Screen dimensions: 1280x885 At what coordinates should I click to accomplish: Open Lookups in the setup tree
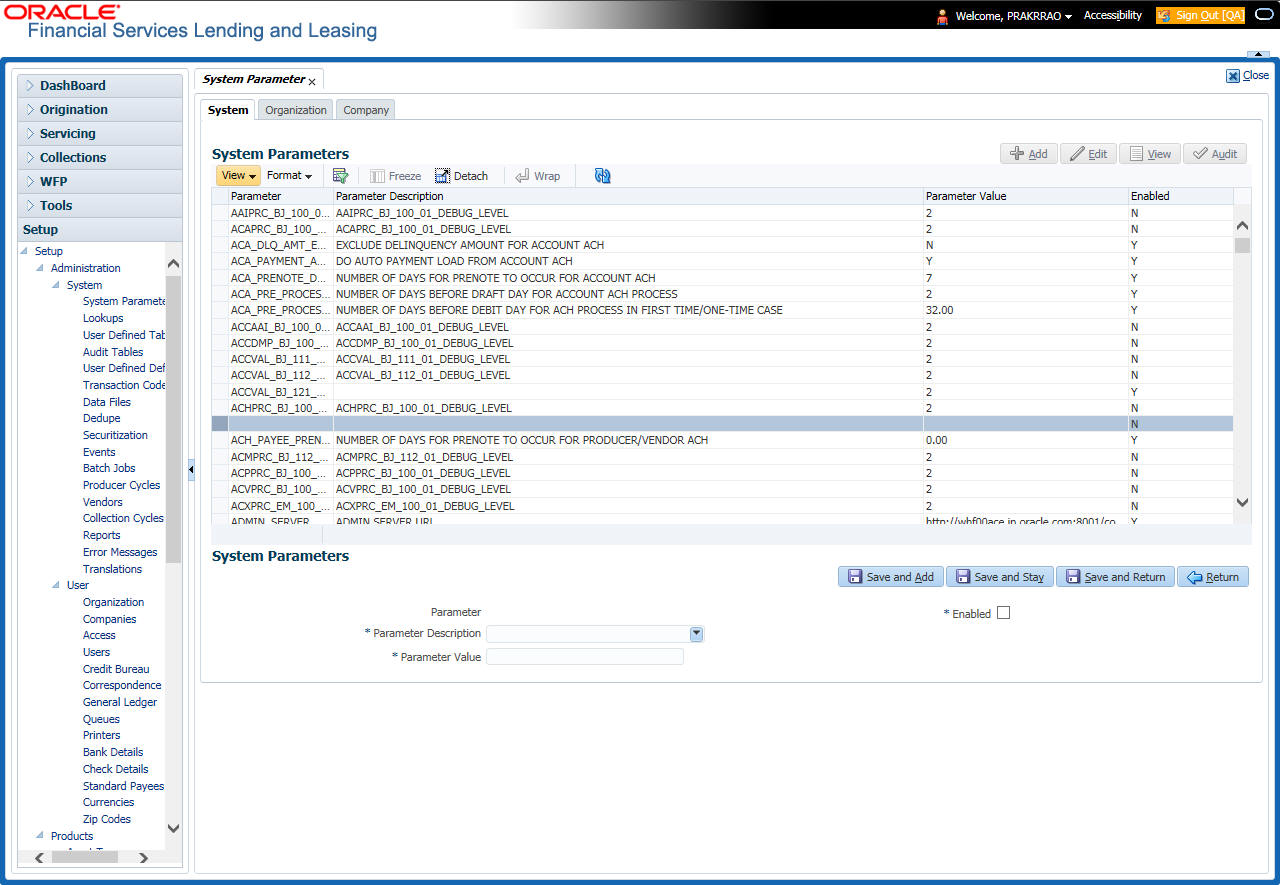click(x=103, y=318)
